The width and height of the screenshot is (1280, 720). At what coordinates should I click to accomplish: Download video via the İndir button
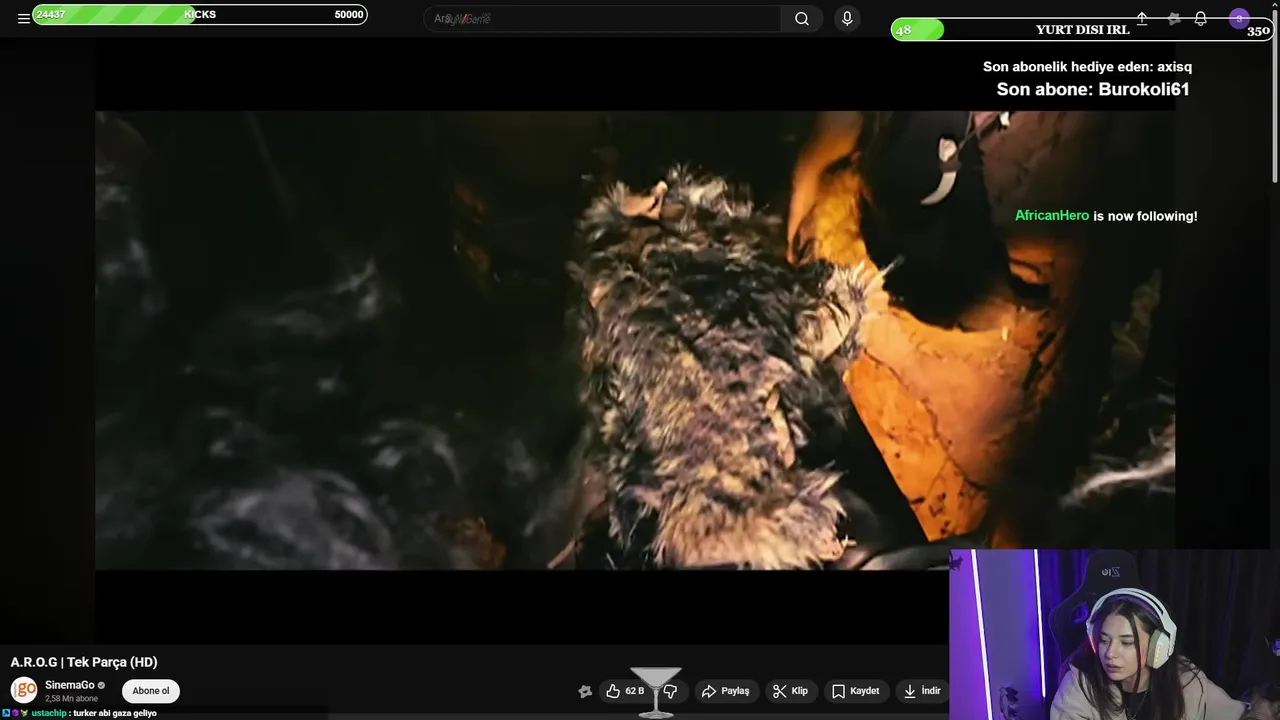pos(922,691)
